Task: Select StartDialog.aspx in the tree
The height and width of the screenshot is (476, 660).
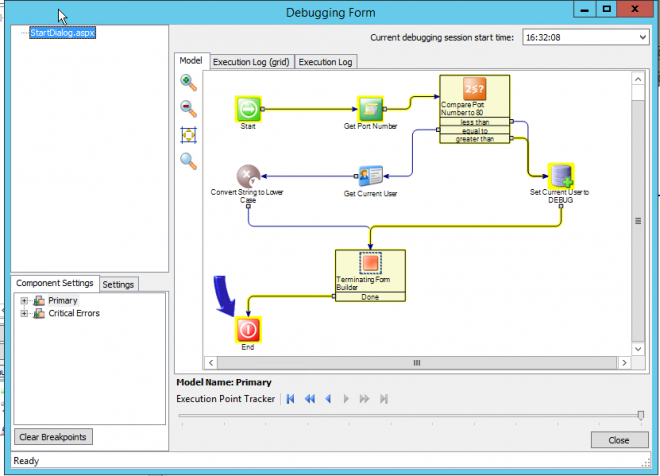Action: [x=62, y=32]
